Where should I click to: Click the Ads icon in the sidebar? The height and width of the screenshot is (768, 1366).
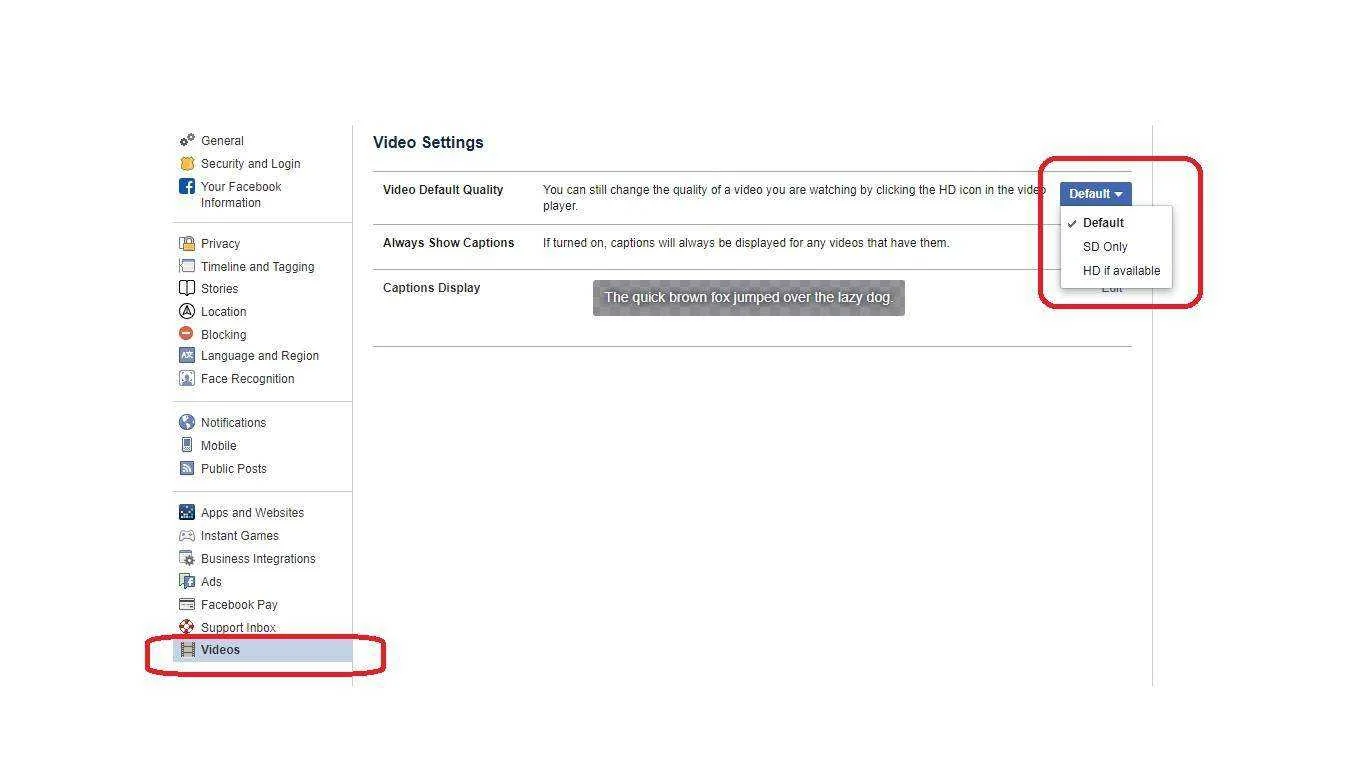coord(187,581)
